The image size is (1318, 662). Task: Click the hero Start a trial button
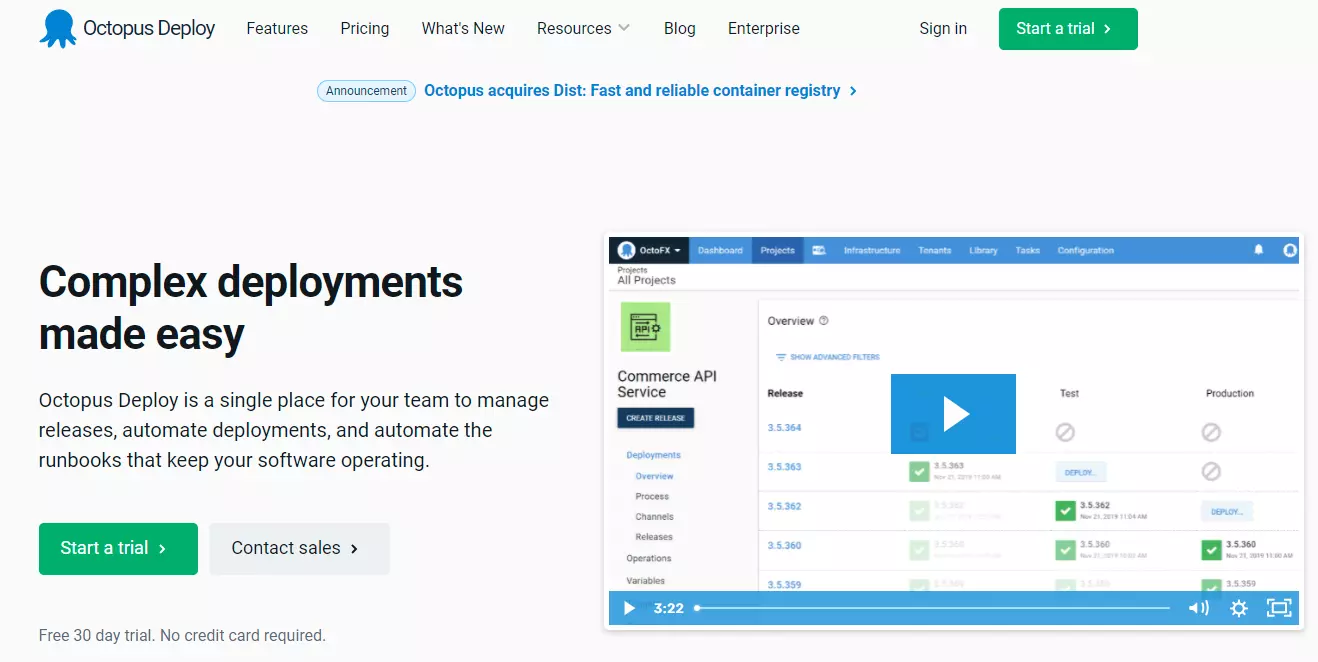[118, 548]
